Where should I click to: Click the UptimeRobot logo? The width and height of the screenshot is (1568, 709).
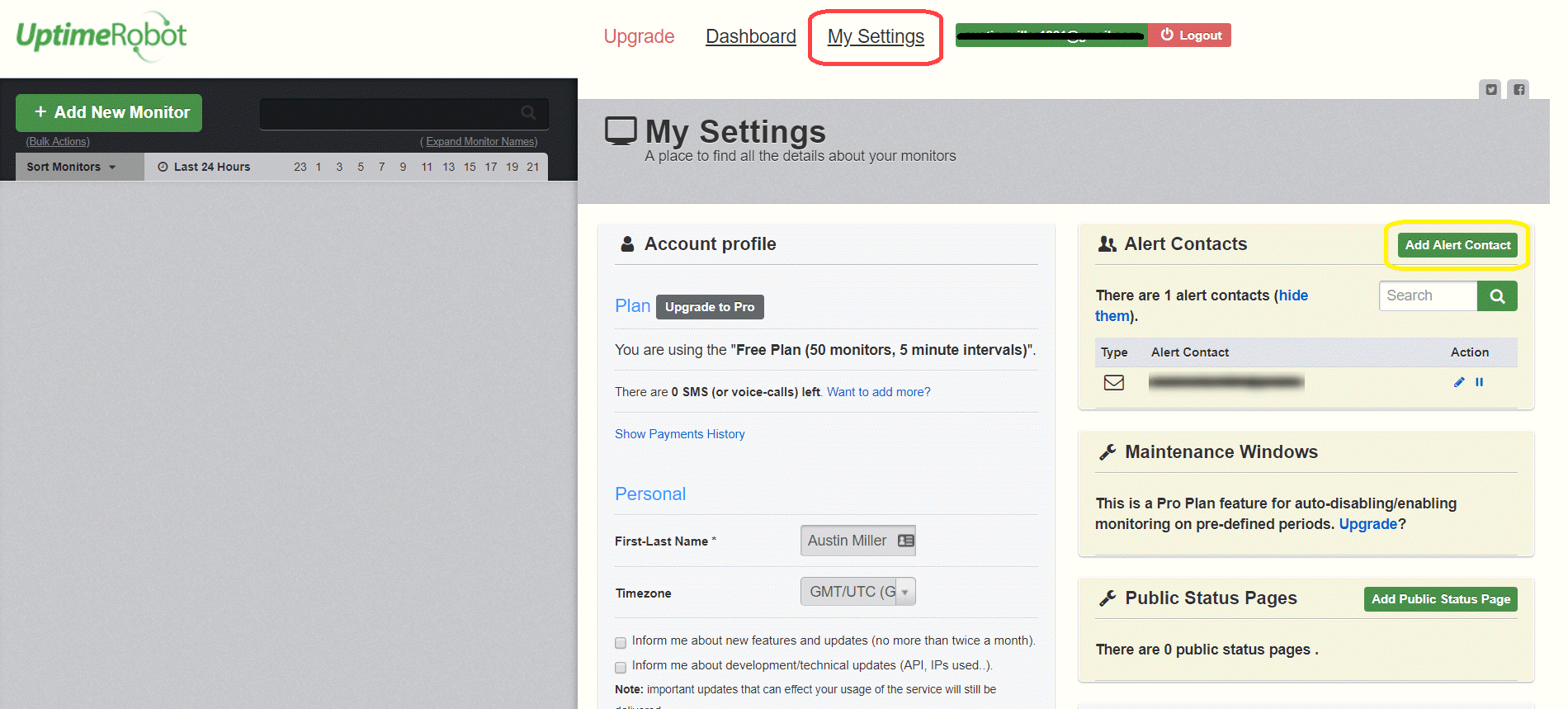tap(102, 36)
